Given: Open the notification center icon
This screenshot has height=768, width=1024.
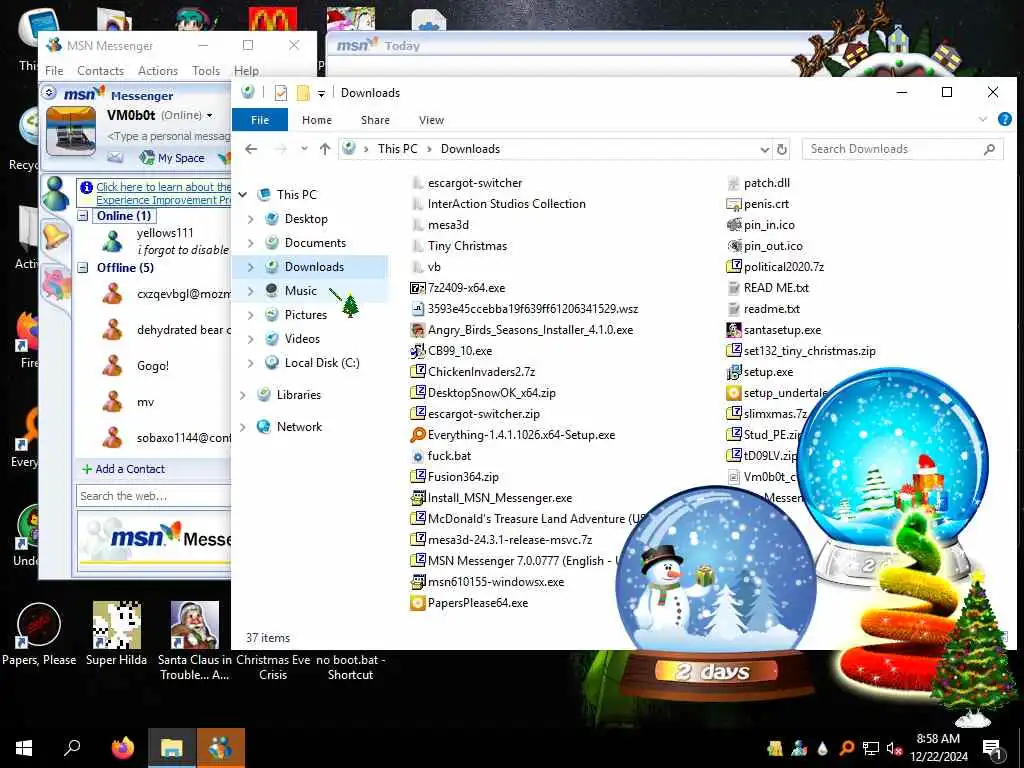Looking at the screenshot, I should [x=992, y=750].
